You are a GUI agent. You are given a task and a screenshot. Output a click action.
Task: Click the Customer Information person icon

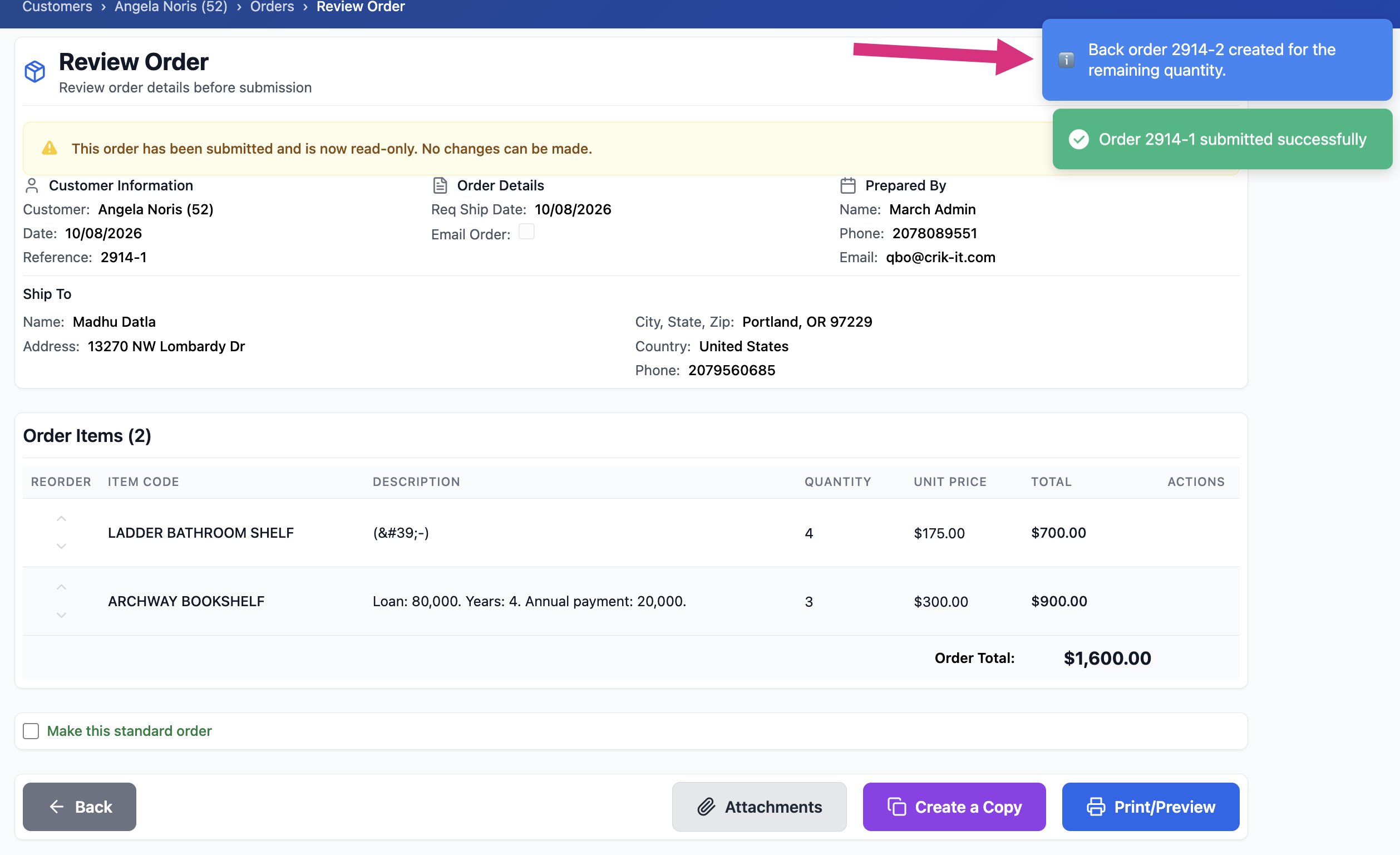click(x=32, y=185)
